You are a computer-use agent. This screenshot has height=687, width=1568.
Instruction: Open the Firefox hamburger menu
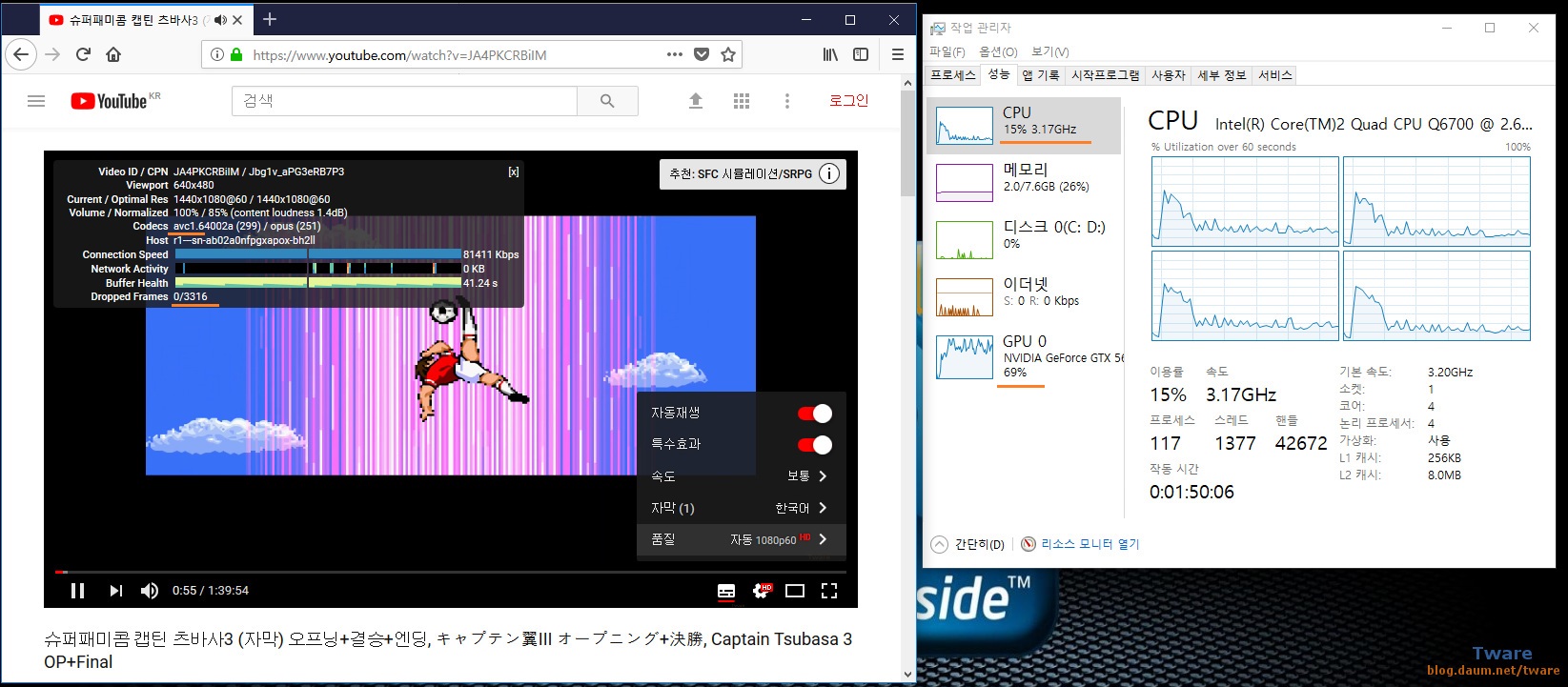pos(897,54)
